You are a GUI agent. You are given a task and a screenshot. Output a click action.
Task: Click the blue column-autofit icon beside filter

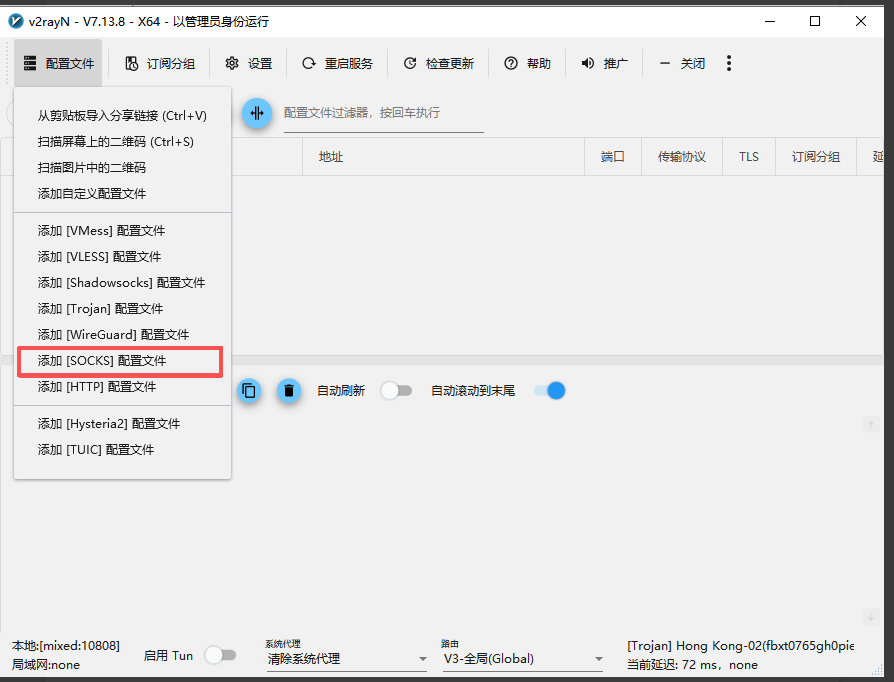(257, 113)
